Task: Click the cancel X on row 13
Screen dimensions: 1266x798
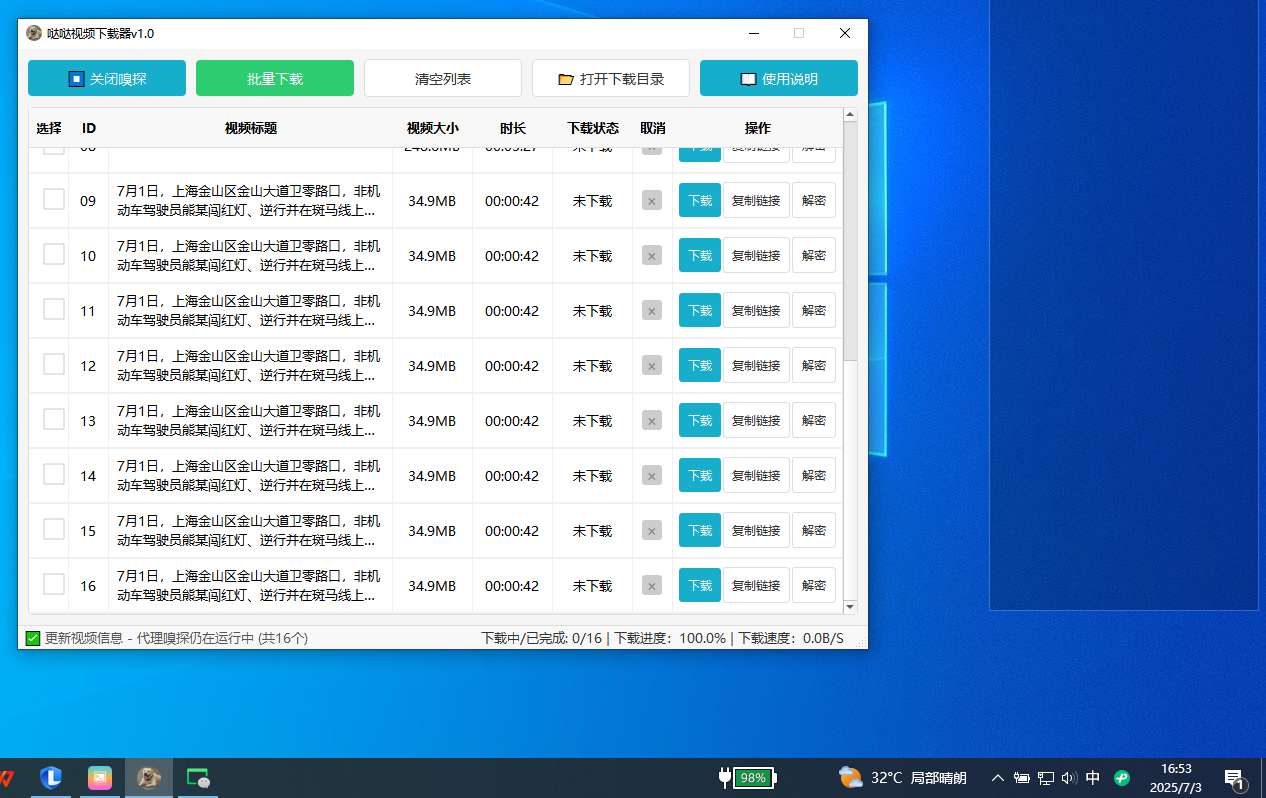Action: [x=652, y=421]
